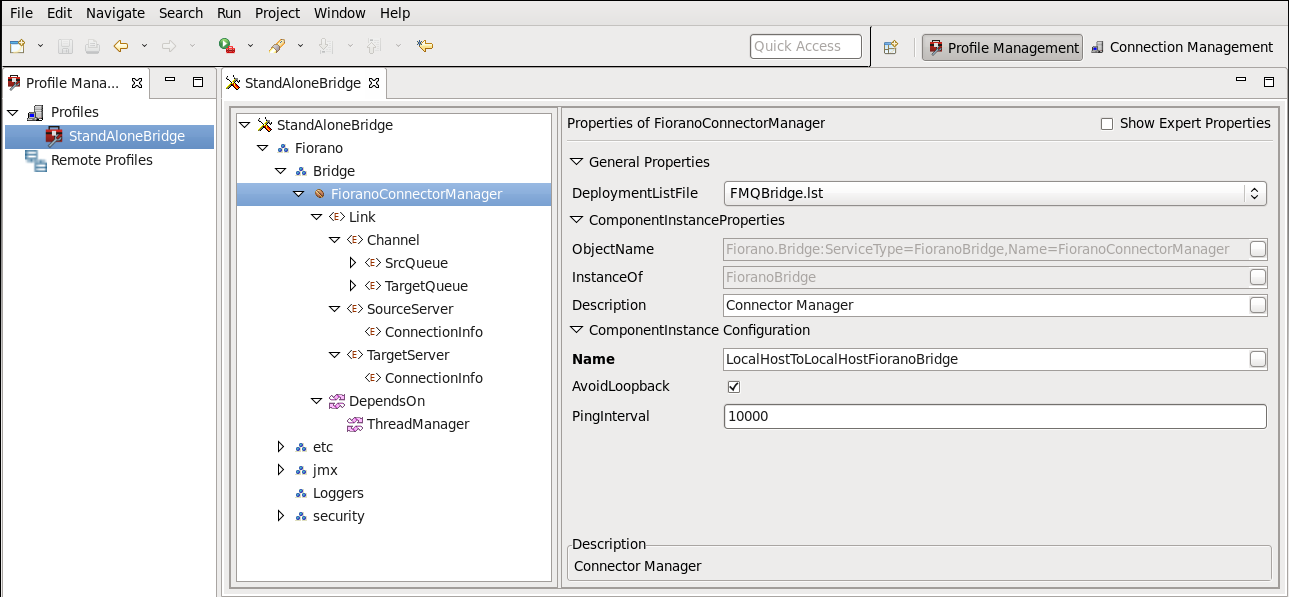
Task: Expand the security tree node
Action: [281, 516]
